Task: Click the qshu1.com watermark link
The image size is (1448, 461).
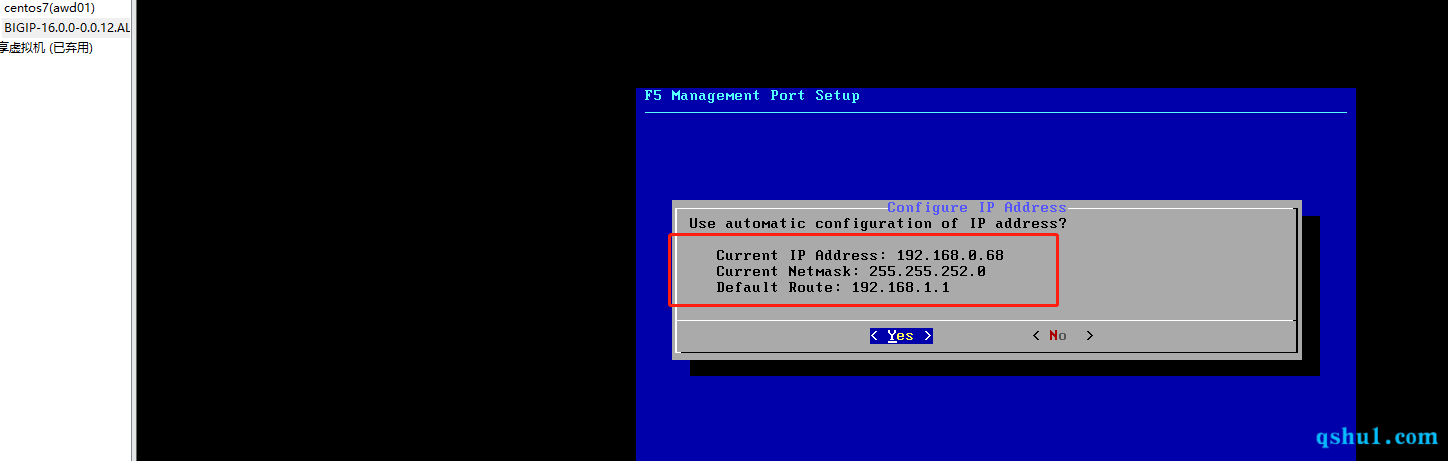Action: click(x=1376, y=437)
